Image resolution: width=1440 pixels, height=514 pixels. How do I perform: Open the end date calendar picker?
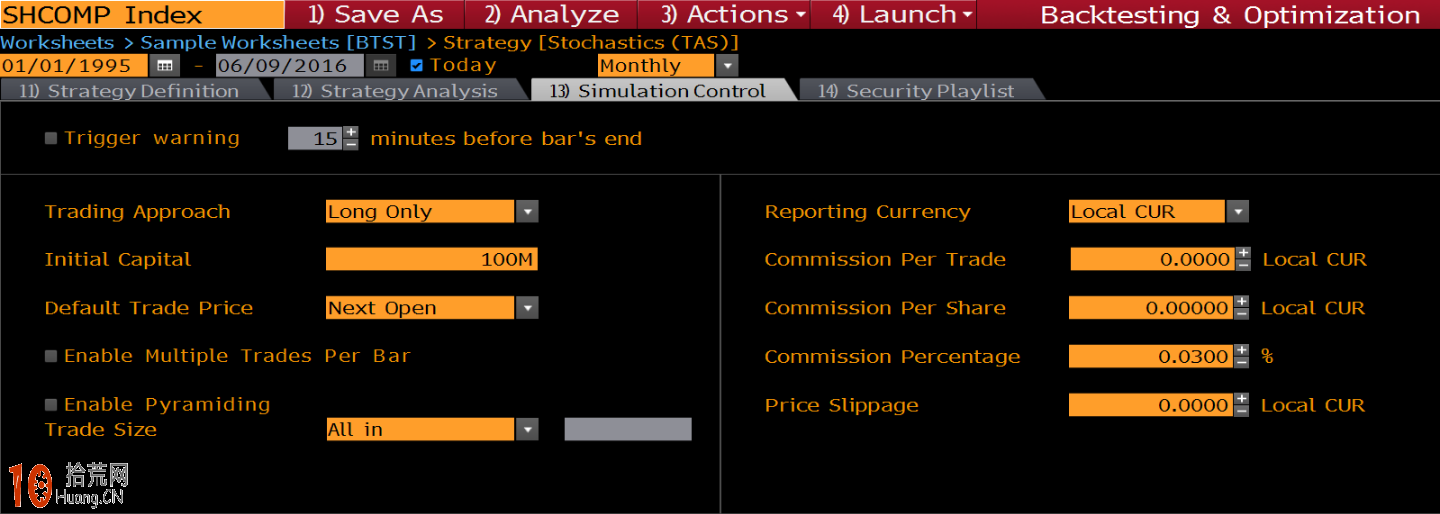coord(380,66)
